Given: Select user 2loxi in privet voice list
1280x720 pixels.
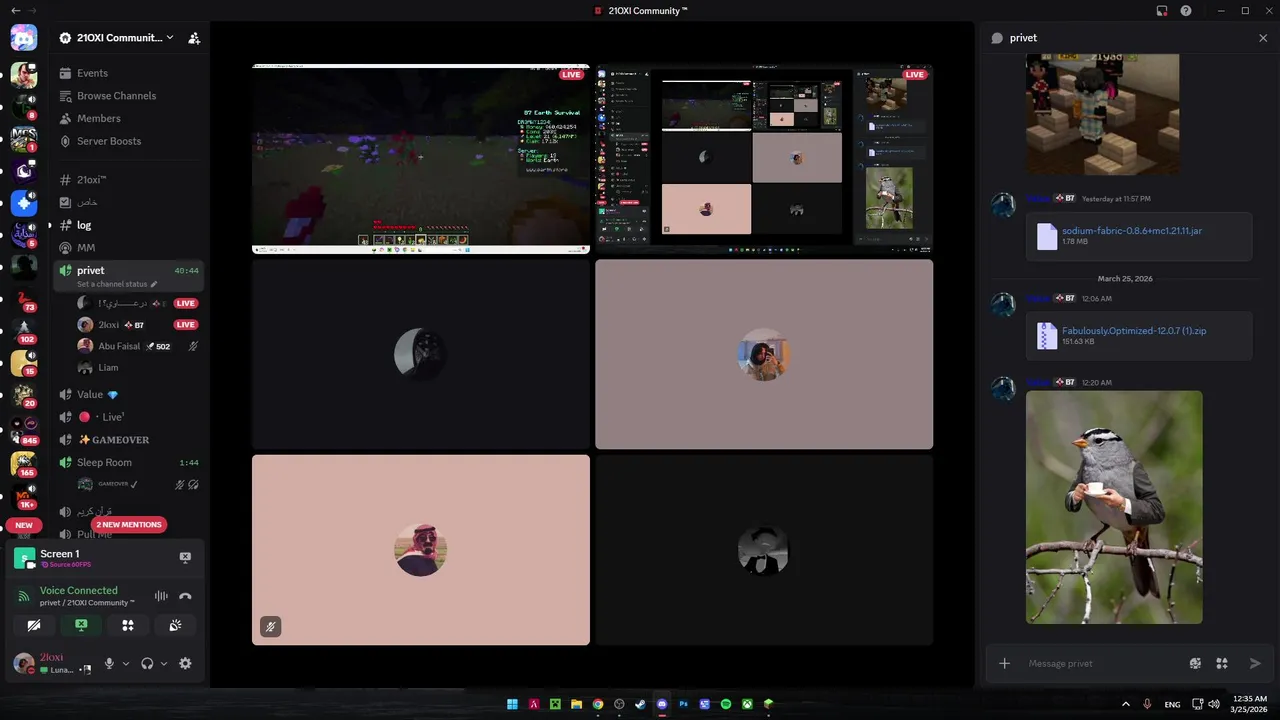Looking at the screenshot, I should click(x=136, y=325).
